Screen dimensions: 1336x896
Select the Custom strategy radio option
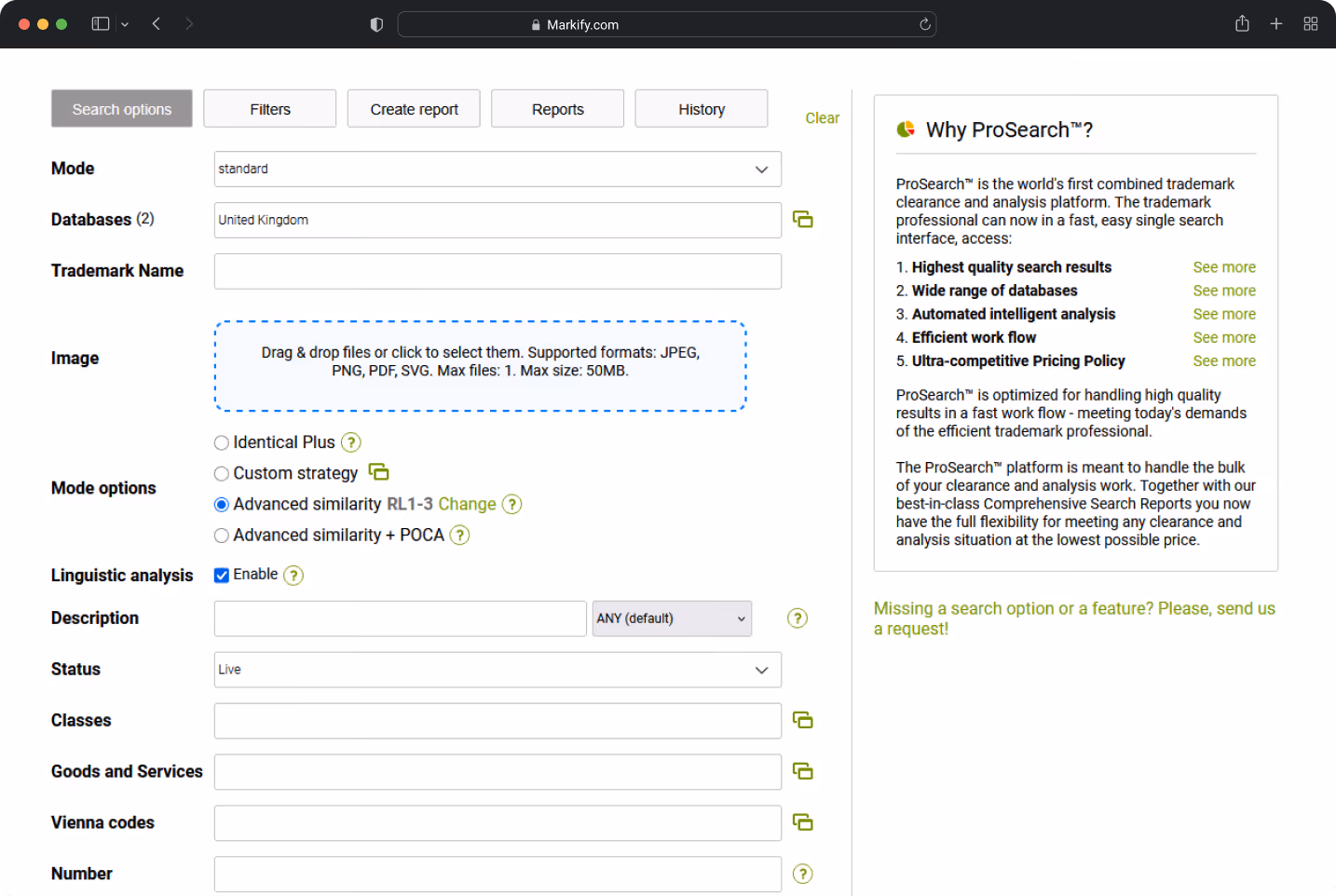click(222, 473)
